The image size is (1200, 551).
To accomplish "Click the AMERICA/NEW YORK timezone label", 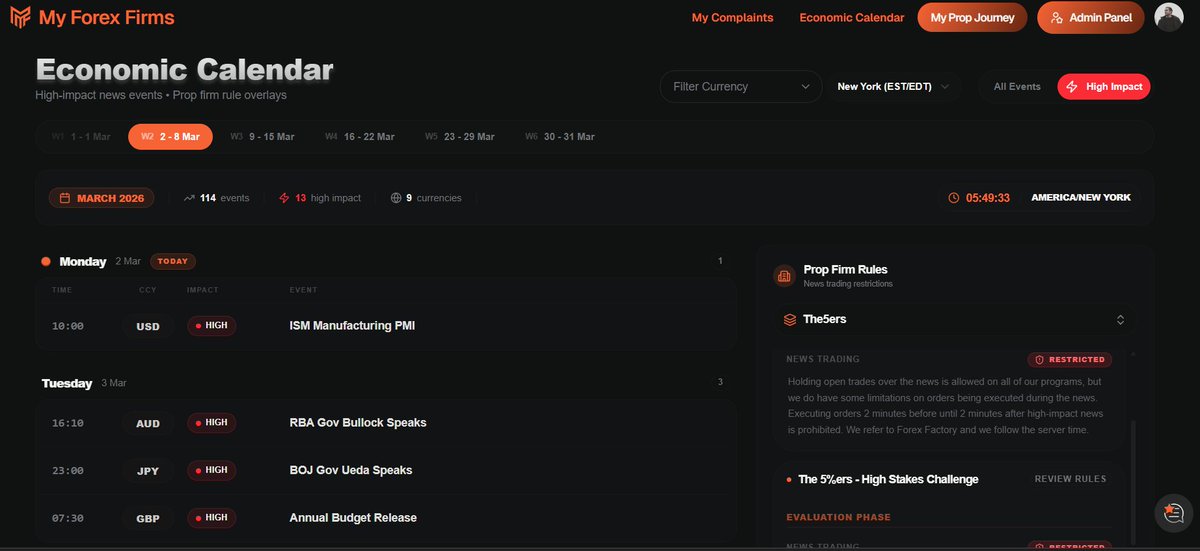I will 1081,198.
